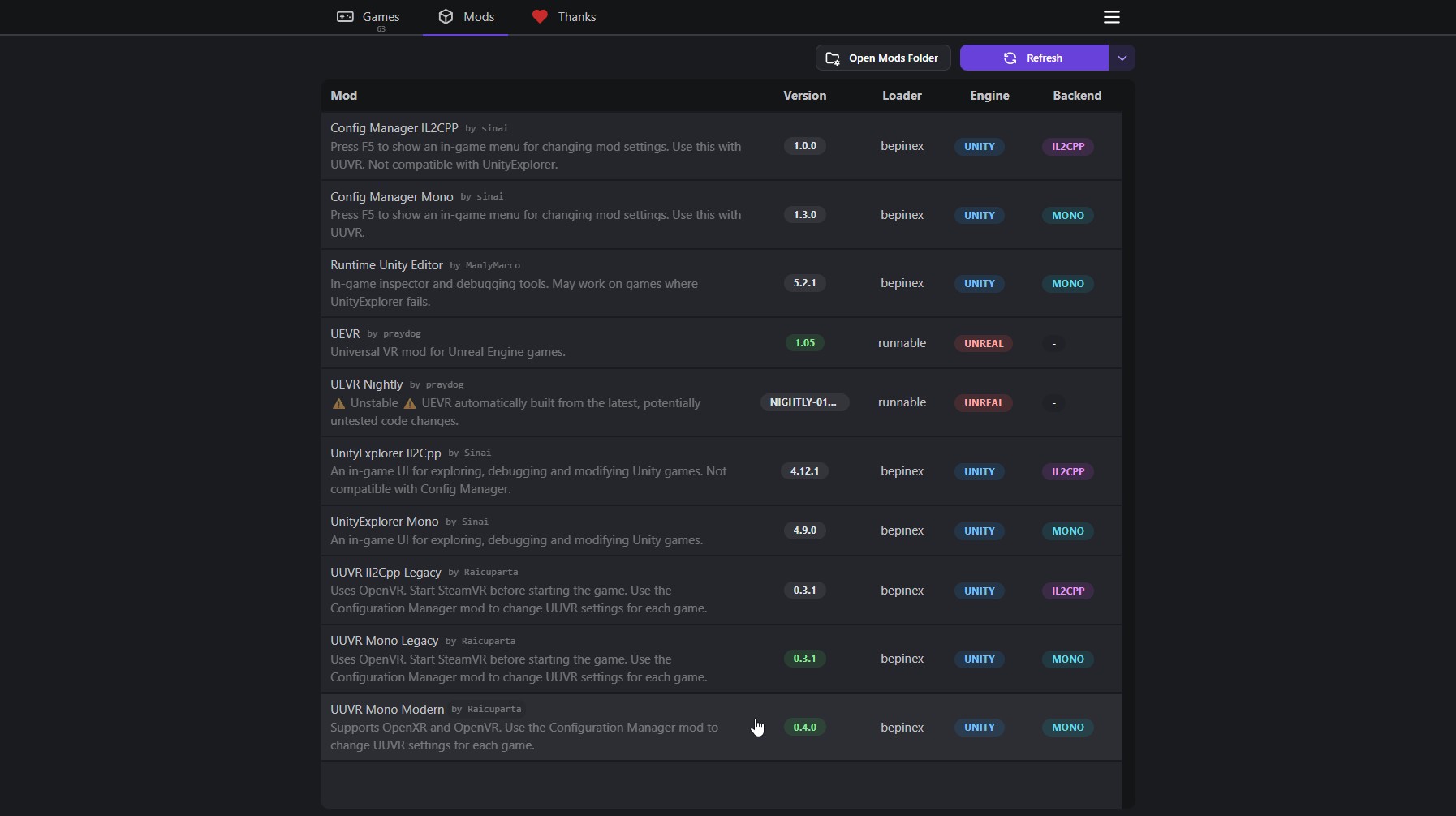Select the Runtime Unity Editor mod name
Image resolution: width=1456 pixels, height=816 pixels.
click(x=386, y=265)
